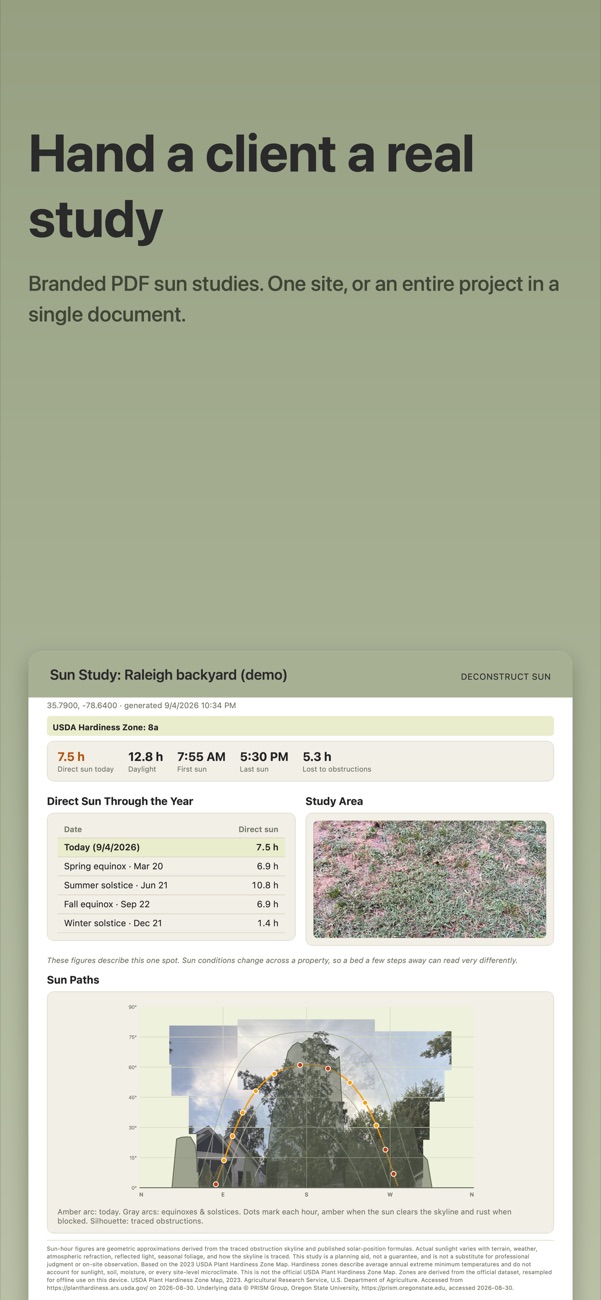This screenshot has height=1300, width=601.
Task: Click the 10.8 h summer solstice value
Action: pos(265,885)
